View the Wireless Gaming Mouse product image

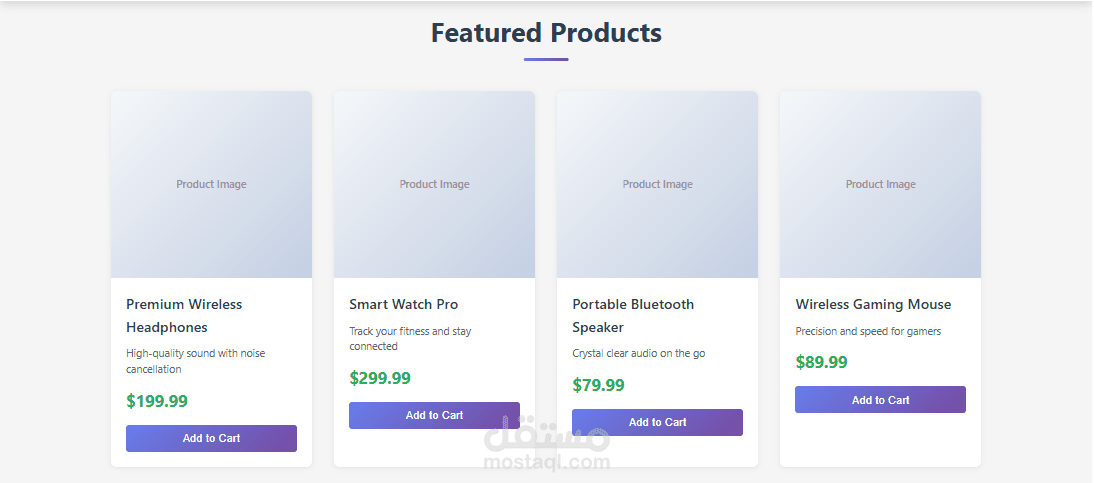pyautogui.click(x=880, y=184)
